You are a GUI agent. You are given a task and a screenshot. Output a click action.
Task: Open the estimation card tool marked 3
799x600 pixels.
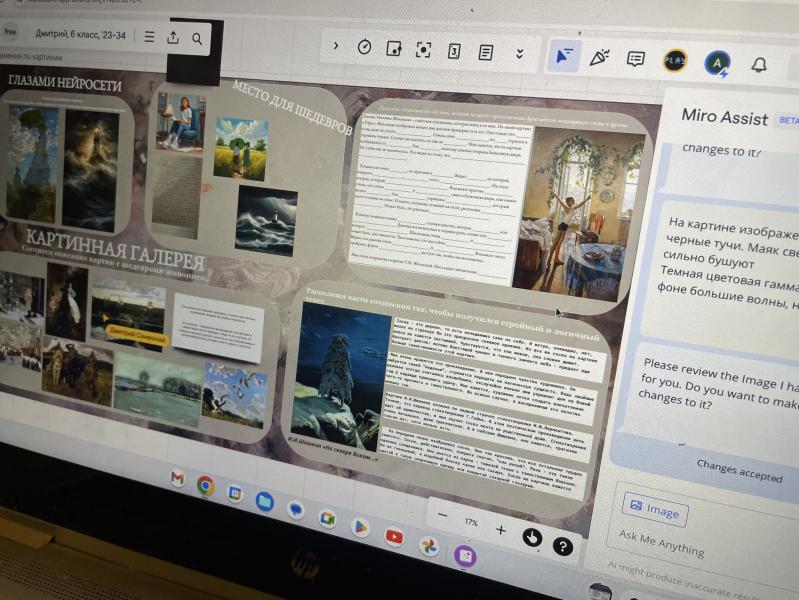coord(454,51)
